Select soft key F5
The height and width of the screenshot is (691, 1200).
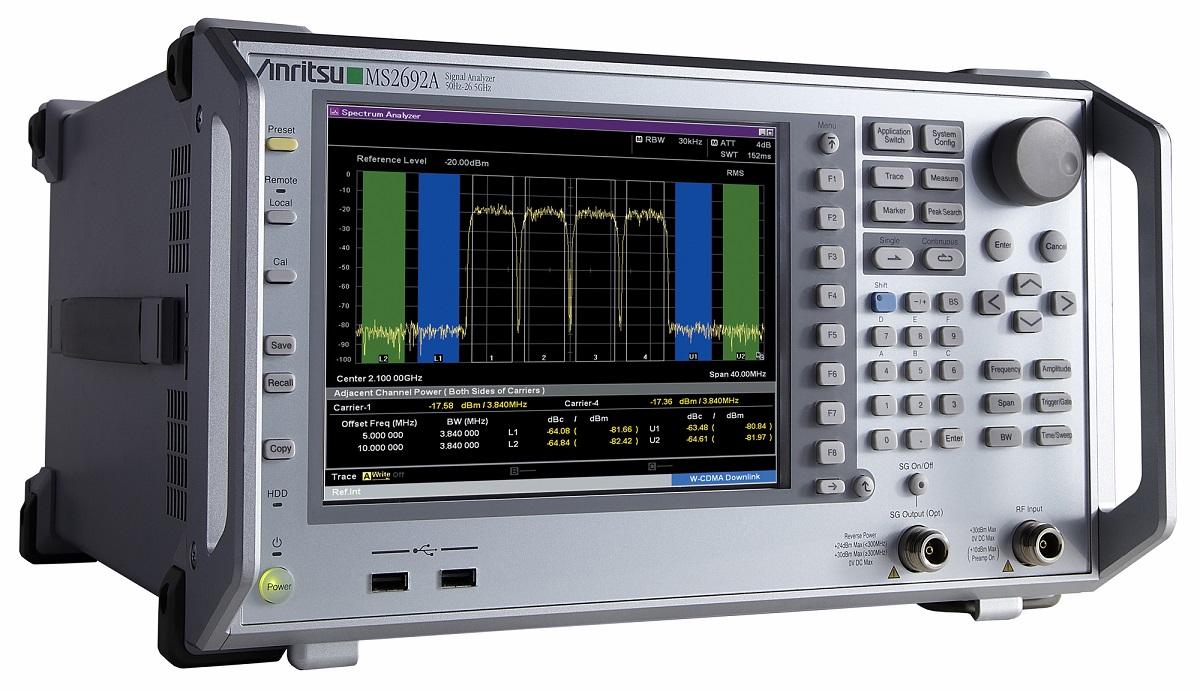(829, 333)
